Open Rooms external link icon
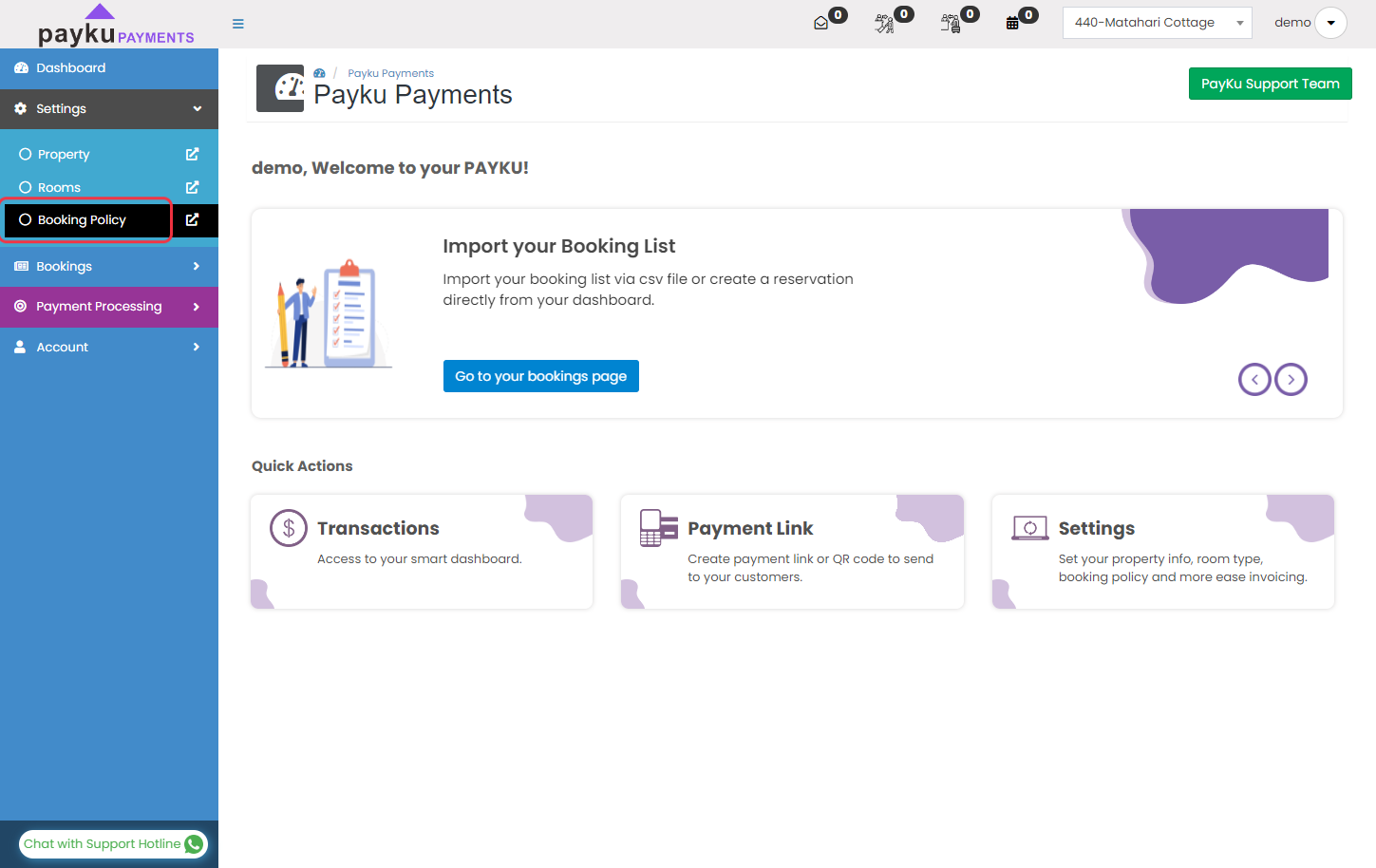The width and height of the screenshot is (1376, 868). [192, 187]
